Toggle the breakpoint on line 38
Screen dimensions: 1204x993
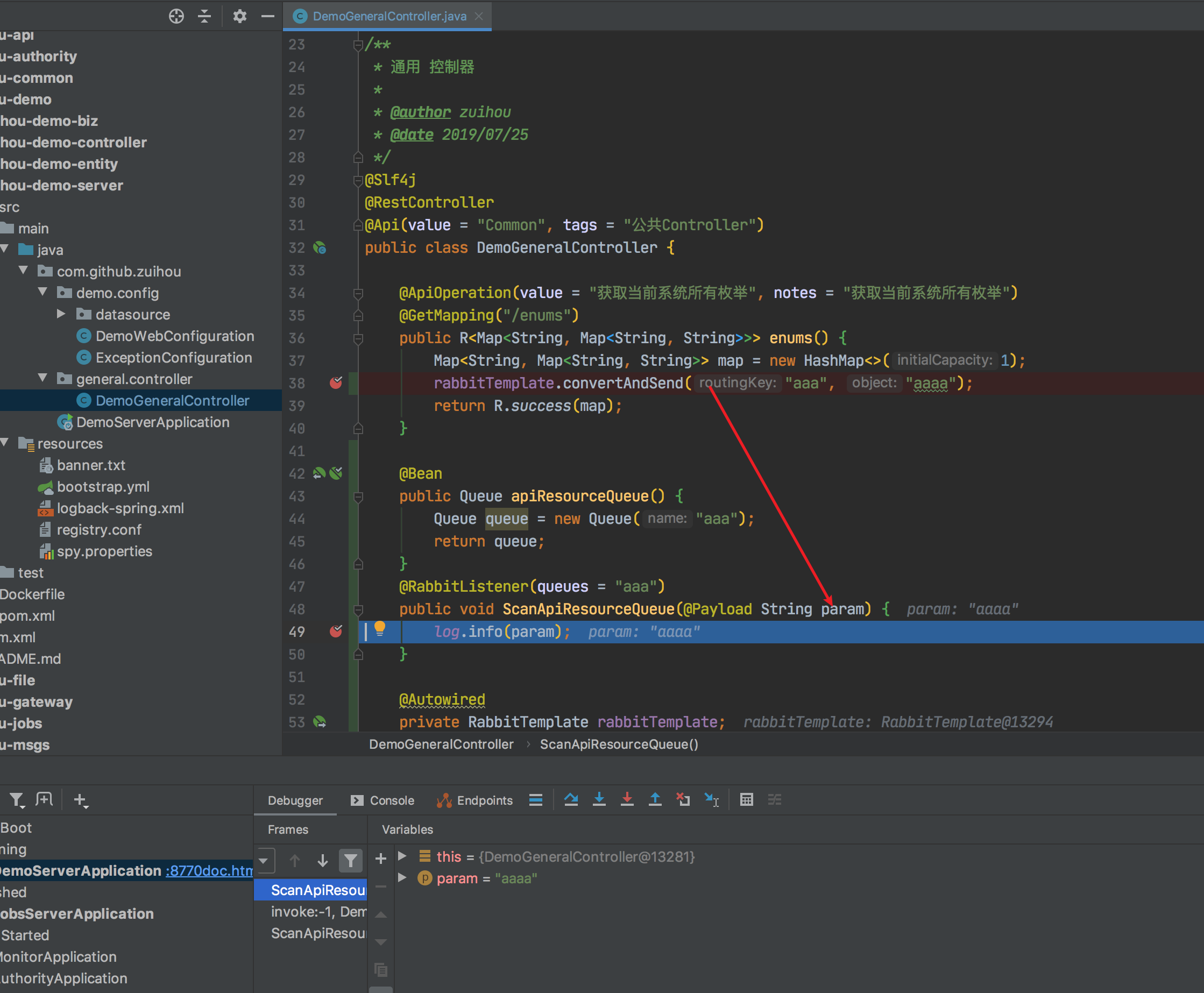(336, 383)
